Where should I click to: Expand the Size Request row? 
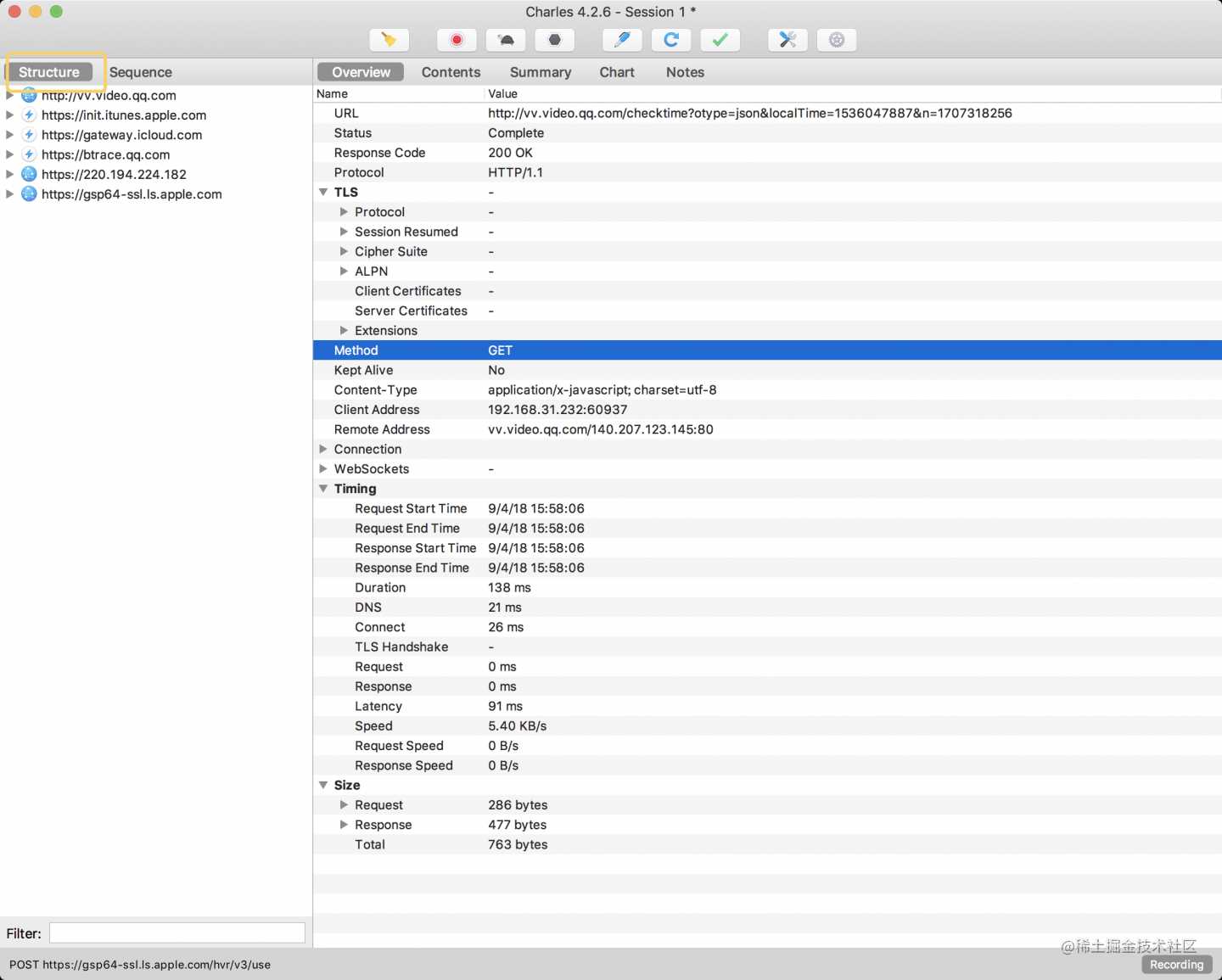click(x=344, y=804)
